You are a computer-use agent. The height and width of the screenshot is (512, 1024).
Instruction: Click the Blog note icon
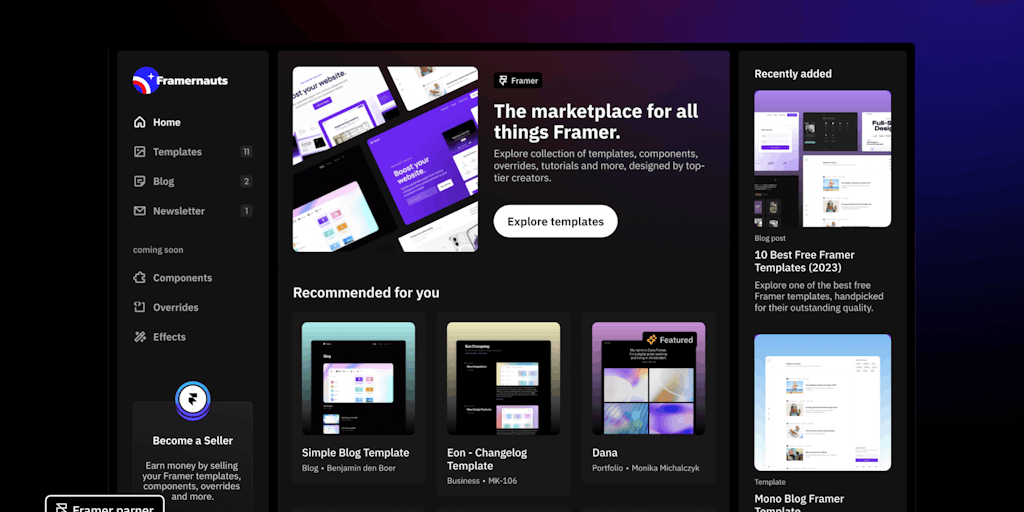[x=140, y=182]
